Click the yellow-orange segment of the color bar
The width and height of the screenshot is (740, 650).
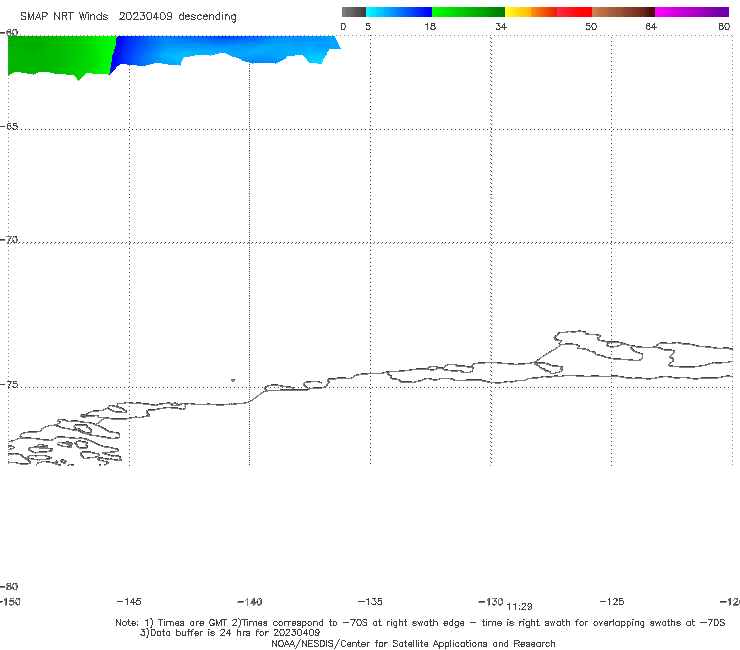[531, 12]
